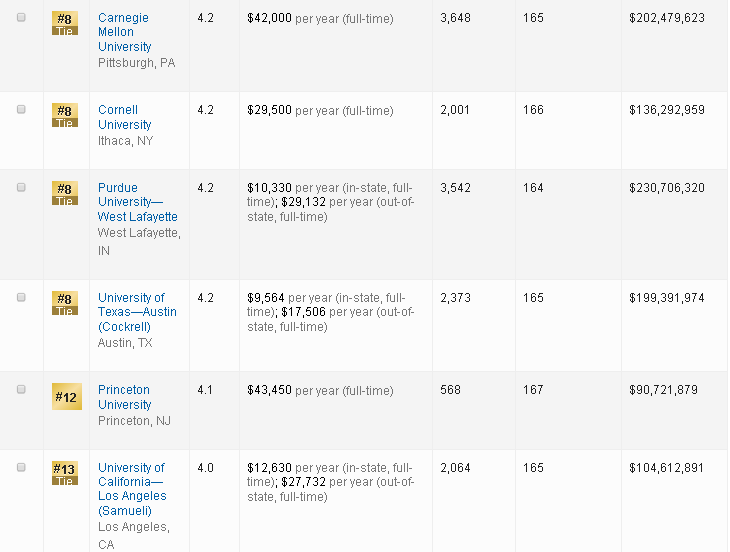
Task: Click Cornell University's #8 Tie rank badge
Action: (x=64, y=115)
